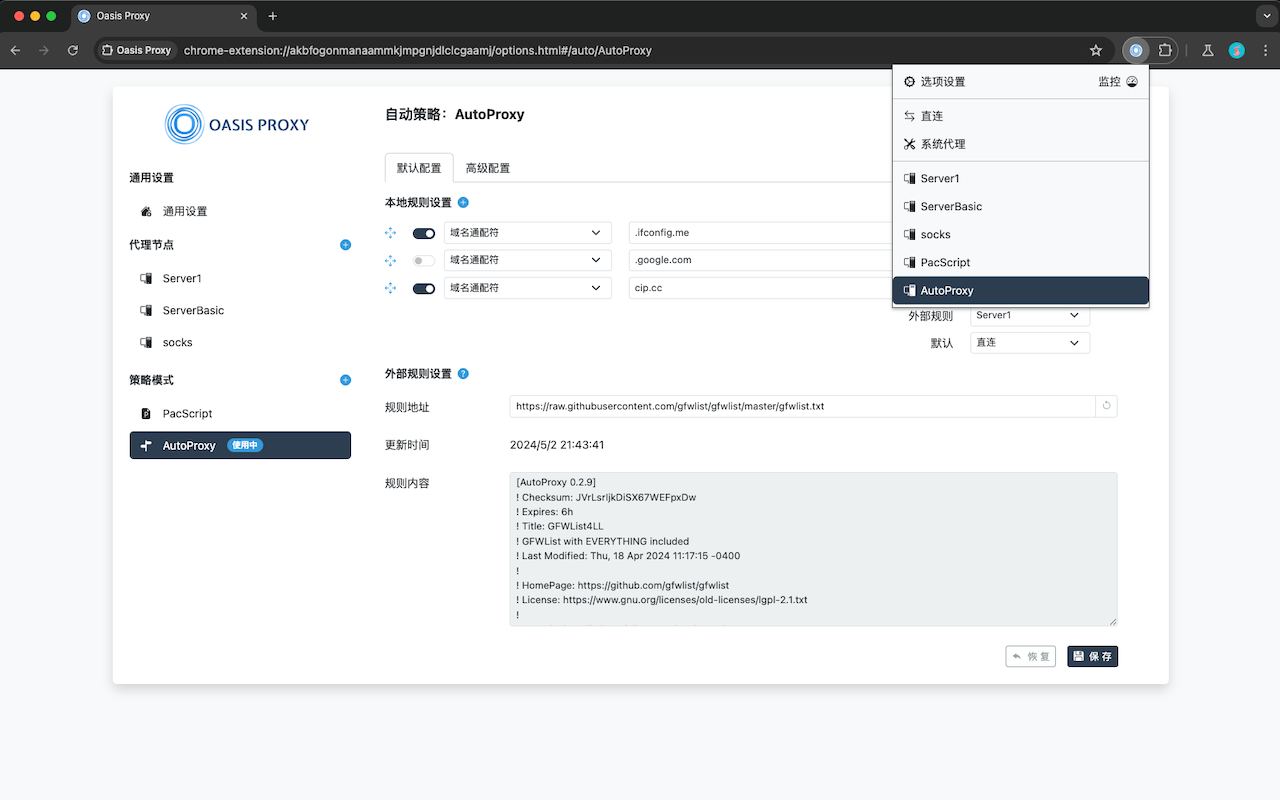Choose PacScript in the popup list
The width and height of the screenshot is (1280, 800).
coord(1021,262)
